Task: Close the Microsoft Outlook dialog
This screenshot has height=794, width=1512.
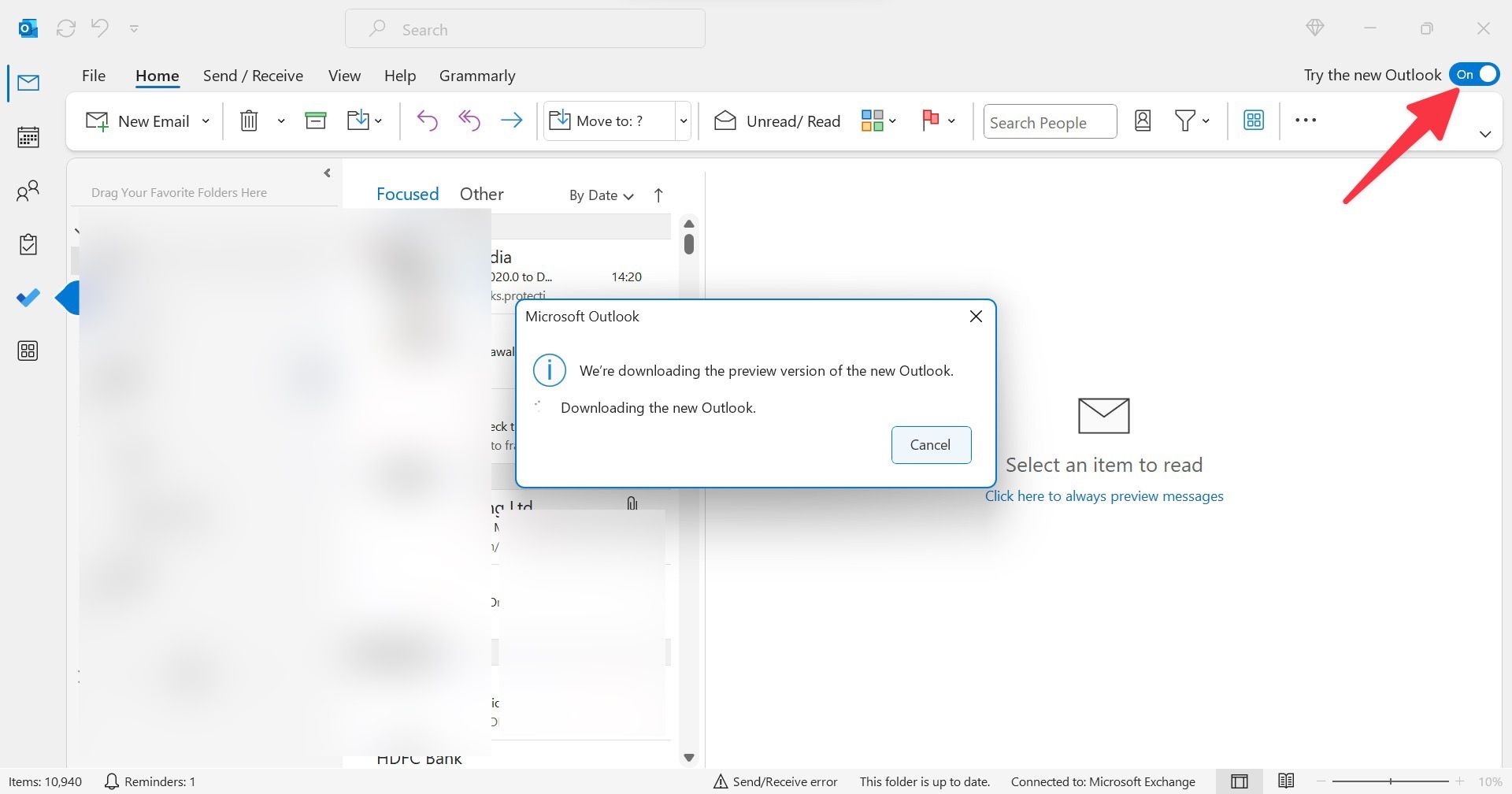Action: click(x=976, y=316)
